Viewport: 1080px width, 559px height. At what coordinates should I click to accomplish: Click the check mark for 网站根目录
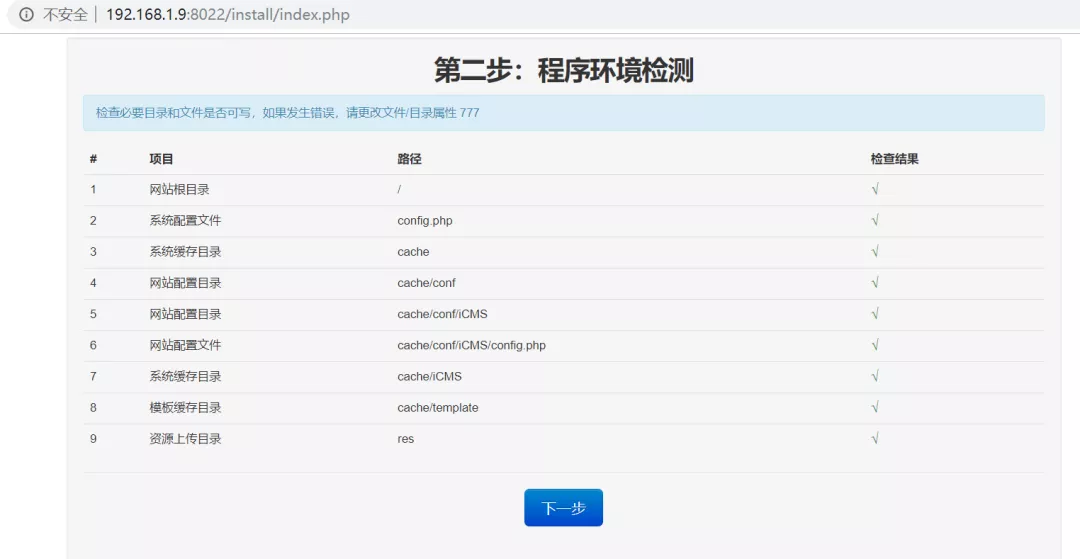(x=875, y=189)
